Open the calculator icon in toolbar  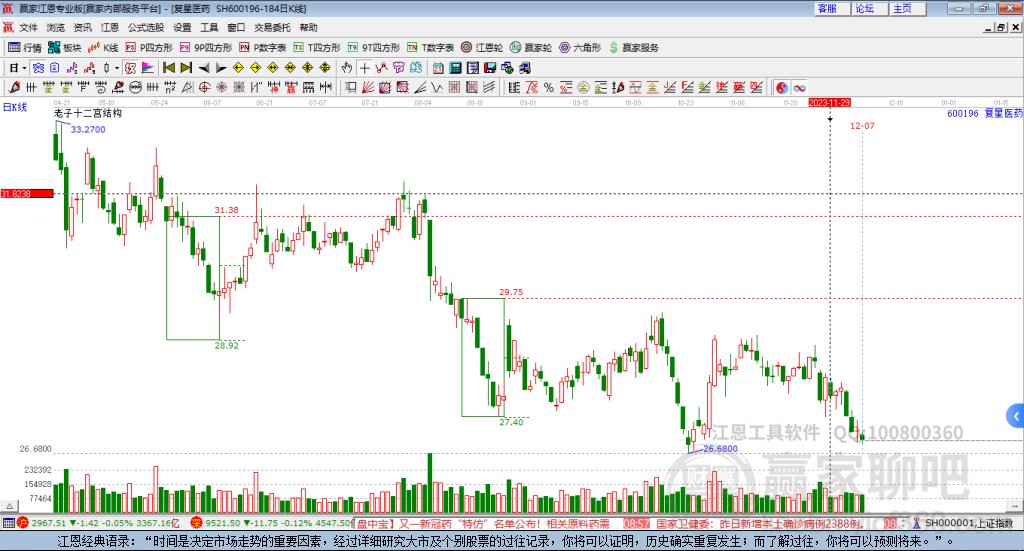(455, 68)
